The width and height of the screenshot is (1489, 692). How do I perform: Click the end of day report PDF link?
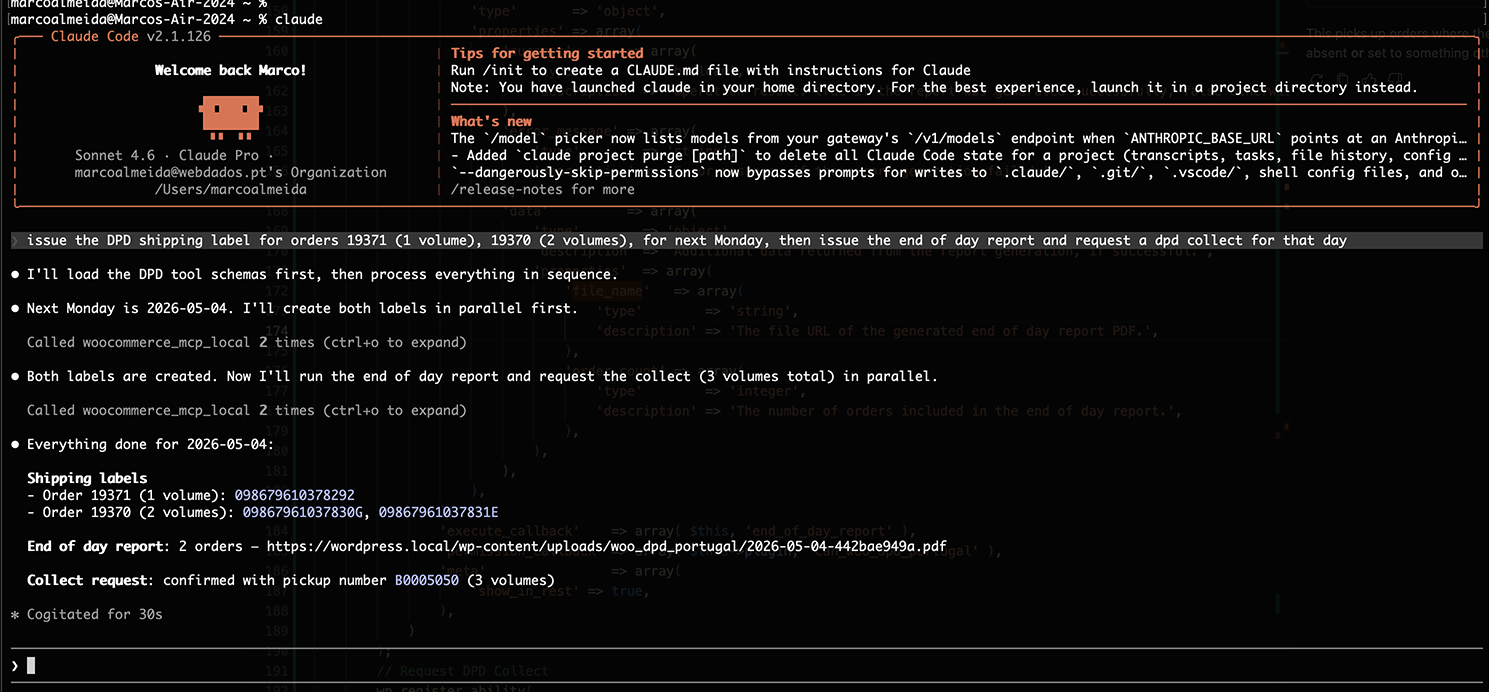click(x=606, y=546)
